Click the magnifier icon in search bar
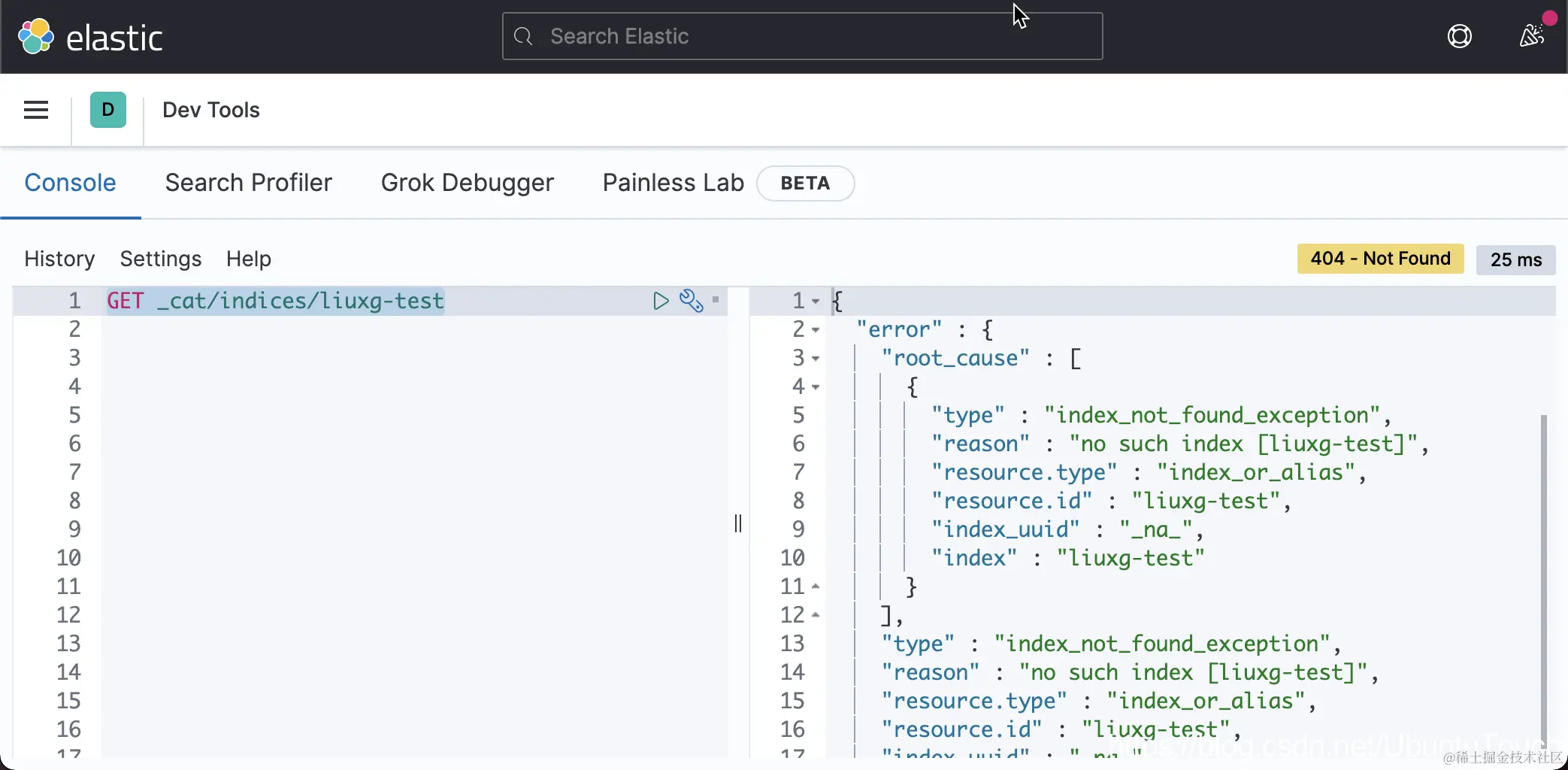The width and height of the screenshot is (1568, 770). (x=523, y=36)
